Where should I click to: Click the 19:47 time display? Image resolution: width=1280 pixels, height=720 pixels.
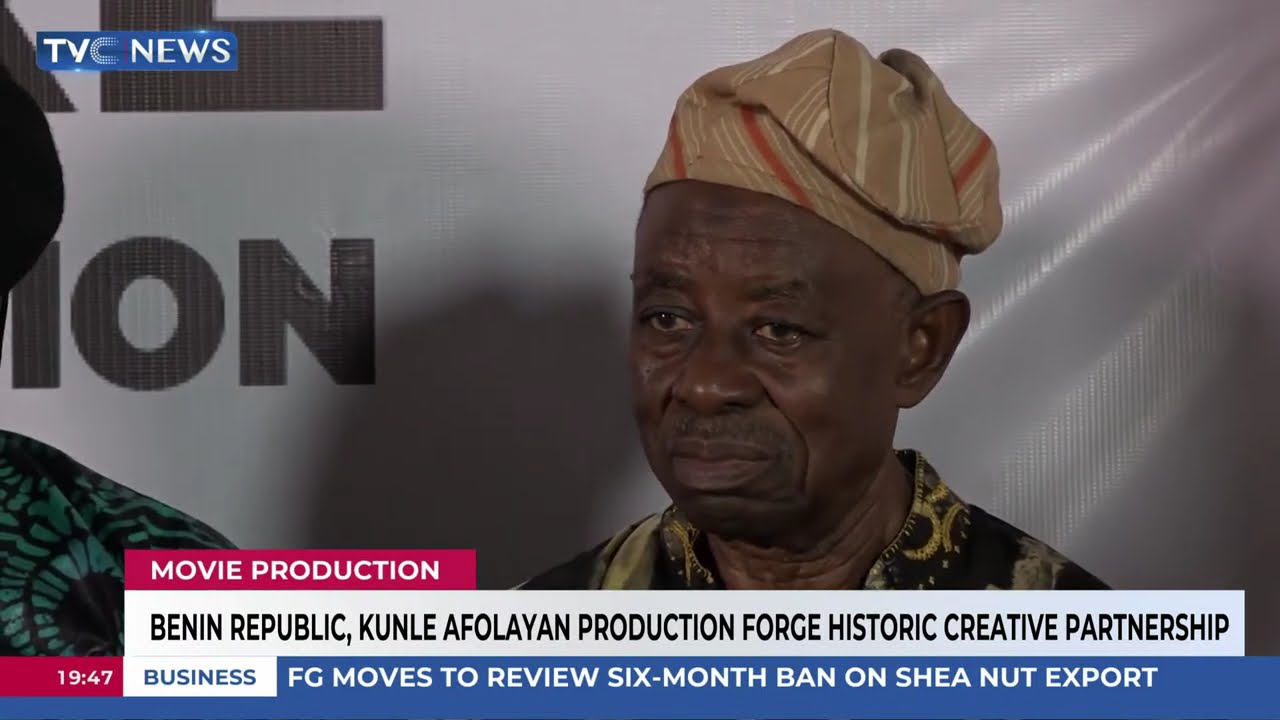pos(85,677)
